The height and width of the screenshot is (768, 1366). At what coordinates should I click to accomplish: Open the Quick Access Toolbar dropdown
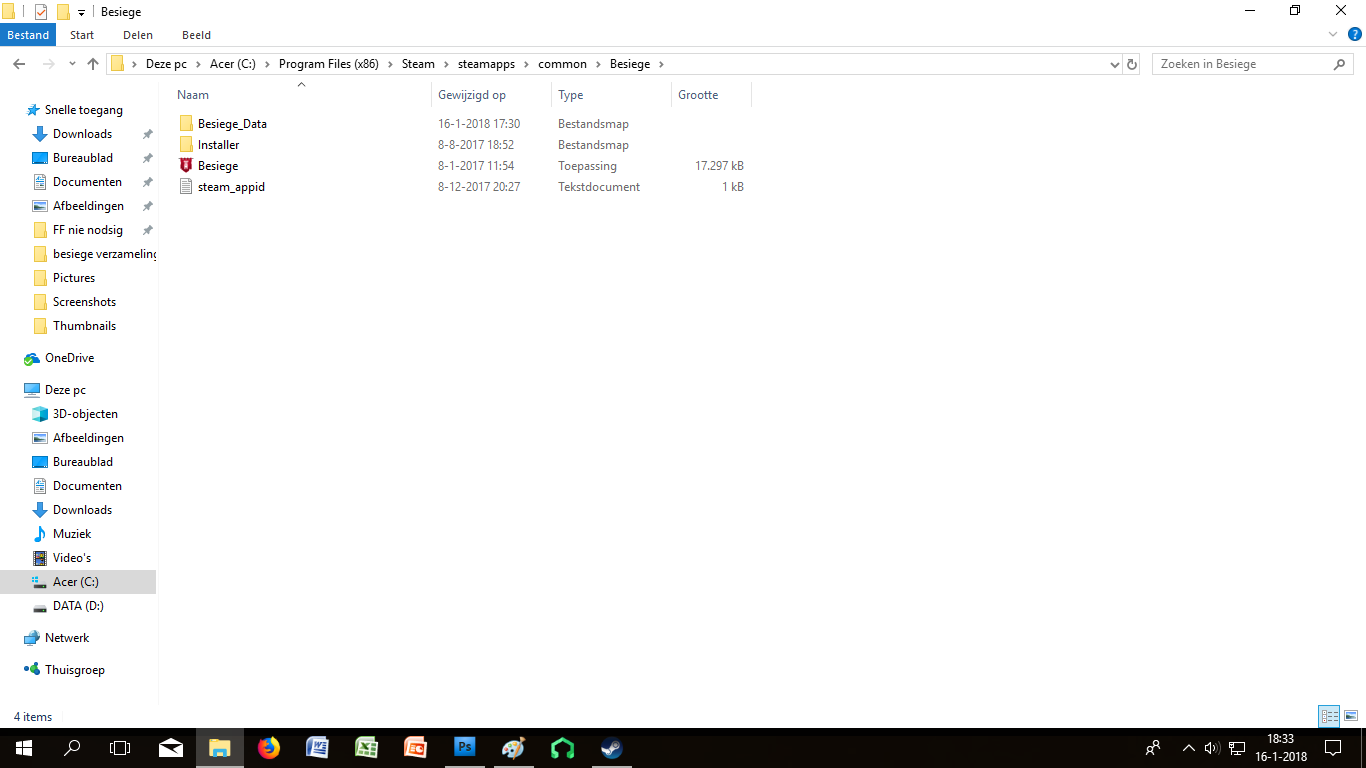click(81, 13)
